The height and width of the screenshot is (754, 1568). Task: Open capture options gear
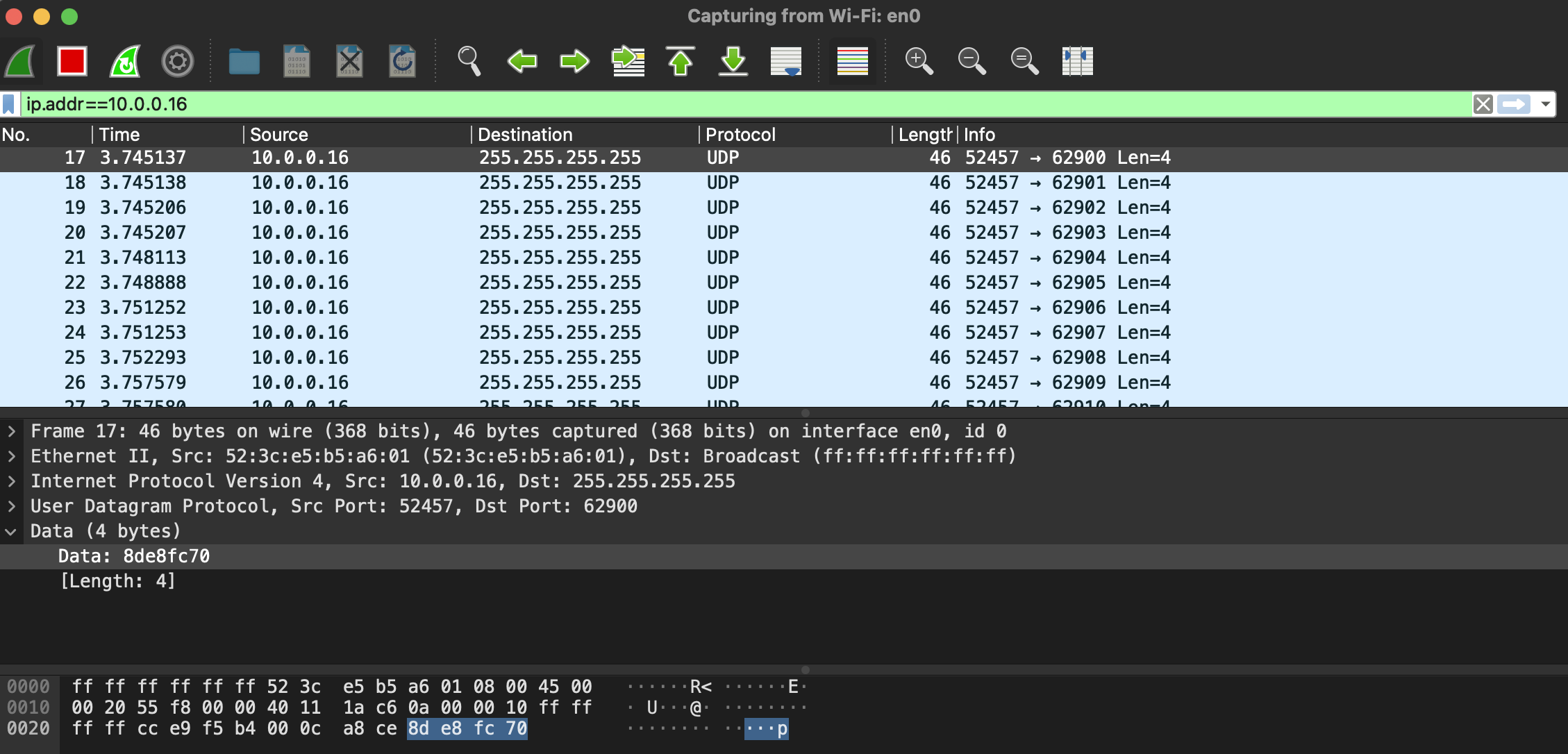click(x=178, y=61)
